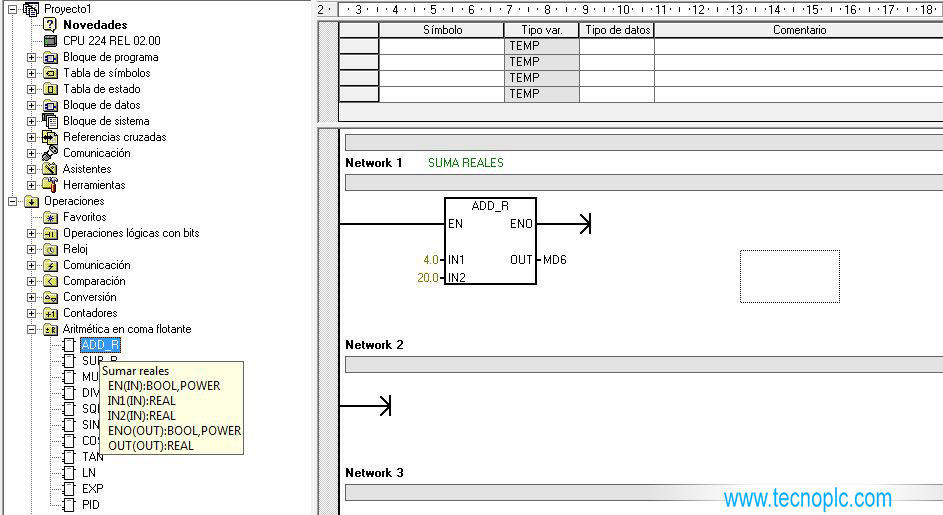Click the PID instruction icon
Screen dimensions: 943x515
(68, 505)
